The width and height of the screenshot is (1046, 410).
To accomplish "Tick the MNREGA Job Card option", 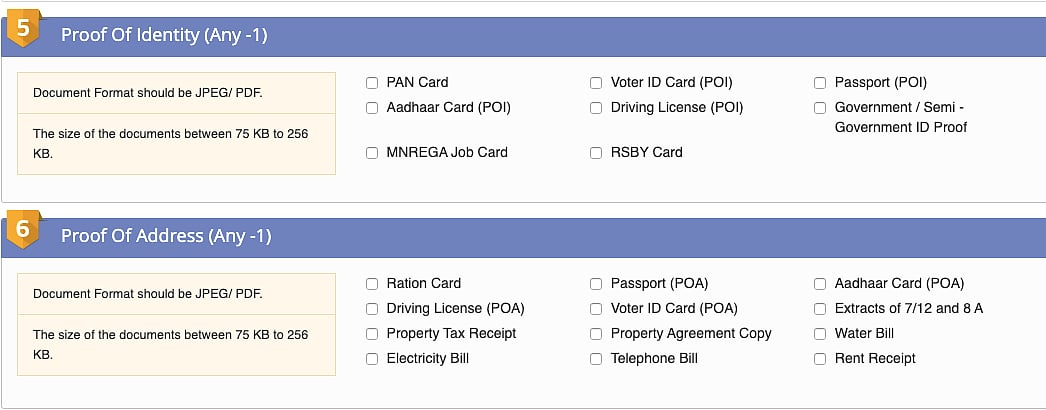I will tap(372, 153).
